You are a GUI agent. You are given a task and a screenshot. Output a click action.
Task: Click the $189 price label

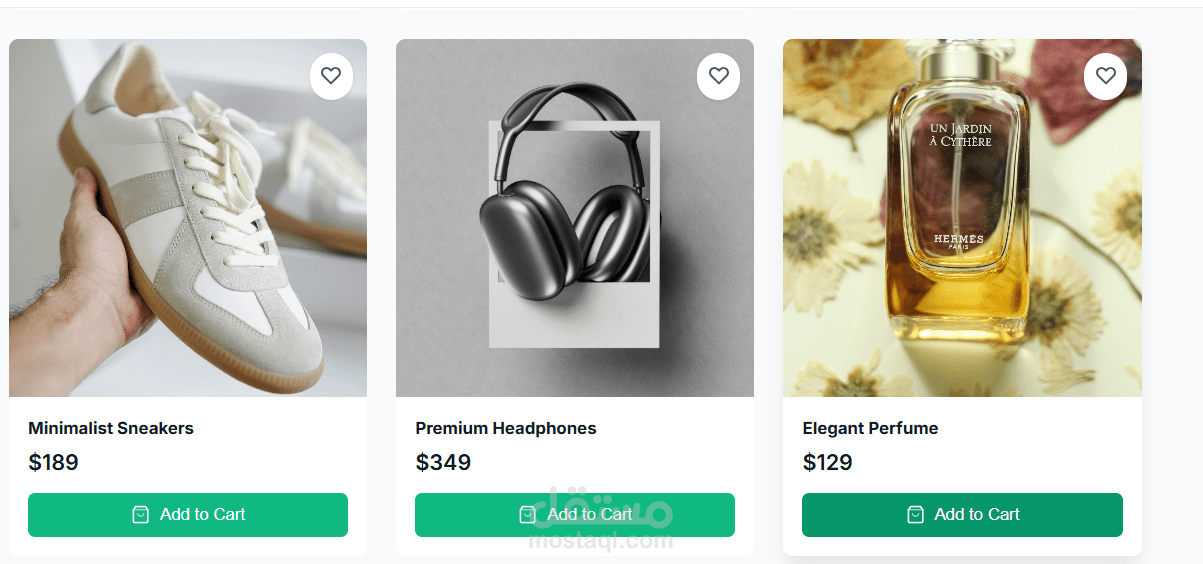tap(53, 462)
